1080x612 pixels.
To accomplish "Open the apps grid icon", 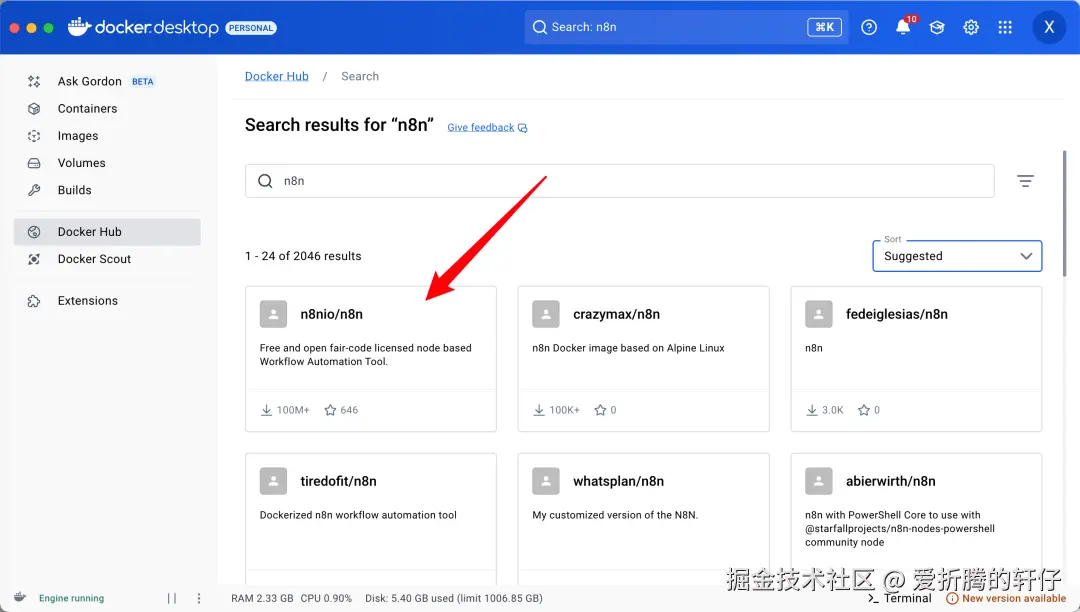I will pos(1005,28).
